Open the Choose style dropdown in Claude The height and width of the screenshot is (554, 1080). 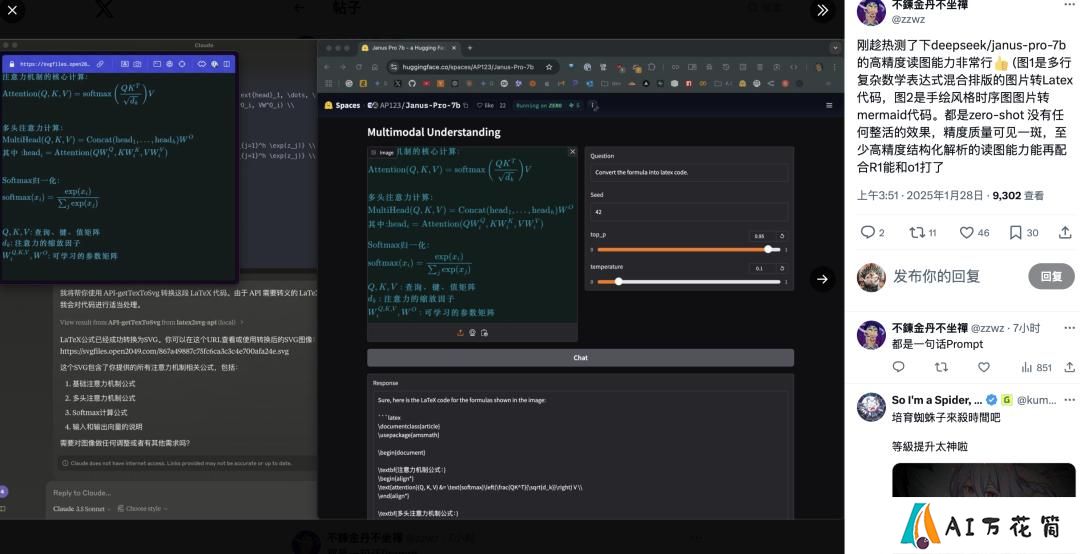[x=143, y=509]
